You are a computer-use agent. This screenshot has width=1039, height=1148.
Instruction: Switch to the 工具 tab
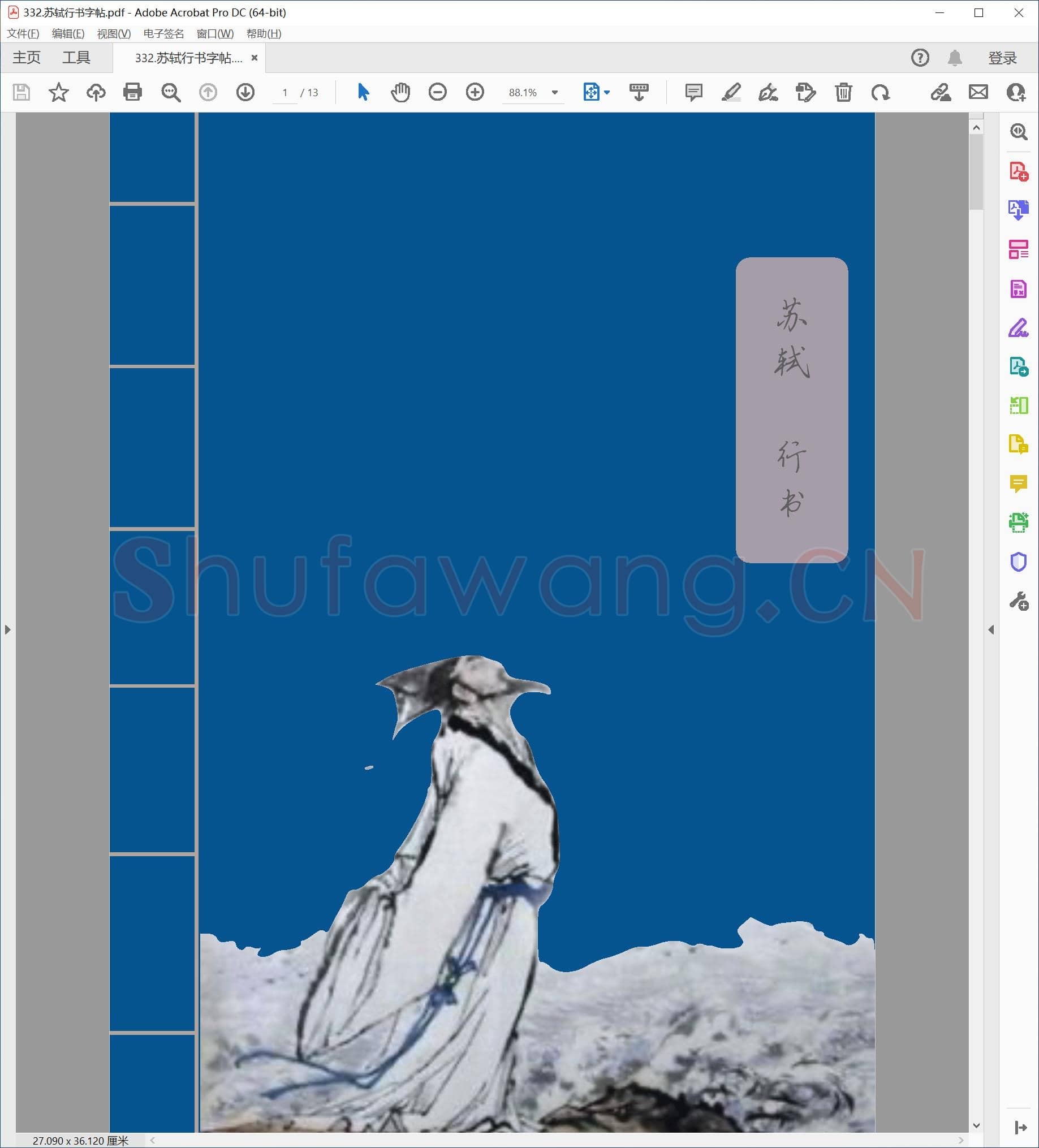point(75,57)
